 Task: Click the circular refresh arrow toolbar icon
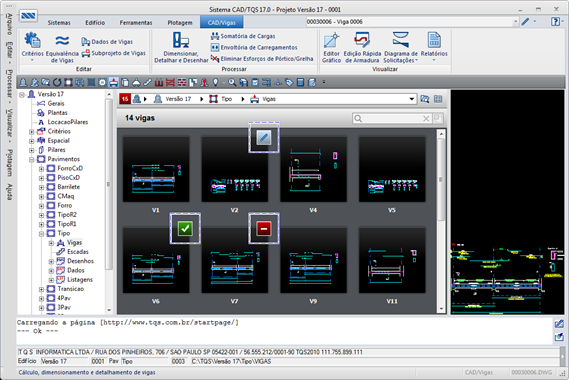(57, 83)
